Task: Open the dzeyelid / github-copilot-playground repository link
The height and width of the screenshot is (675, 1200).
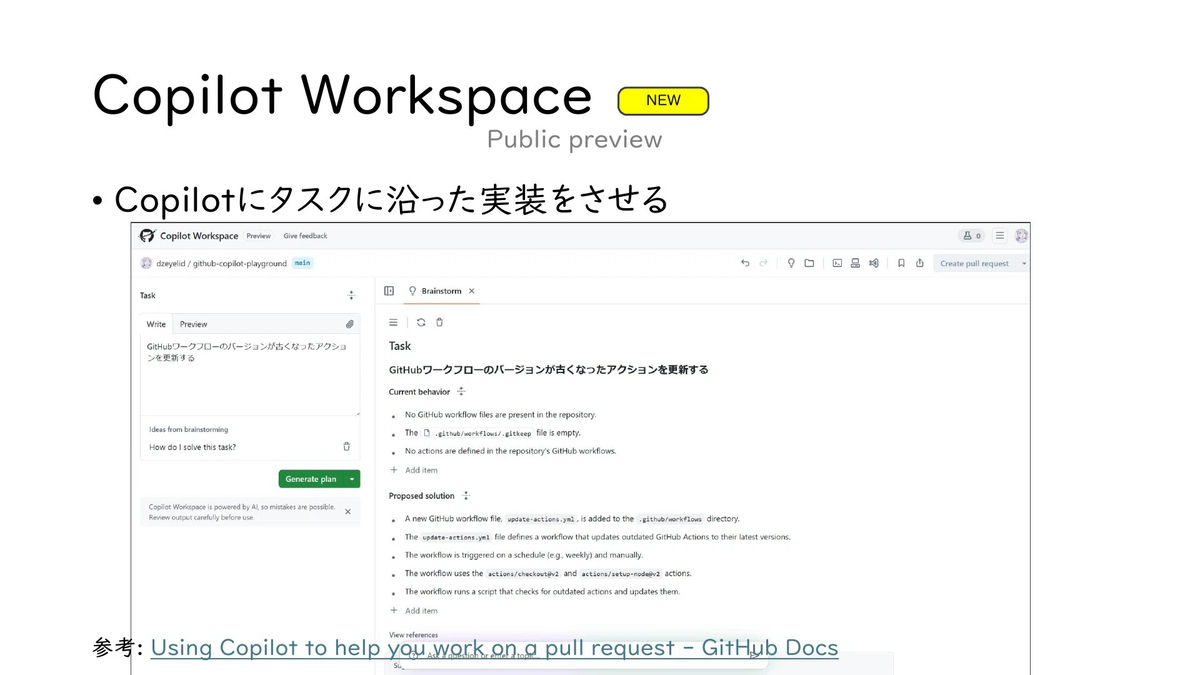Action: click(221, 263)
